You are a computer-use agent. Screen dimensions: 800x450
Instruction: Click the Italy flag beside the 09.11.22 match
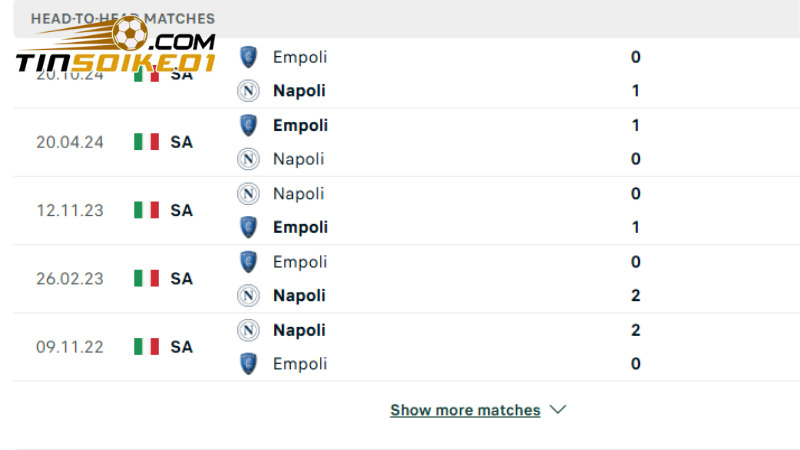[147, 347]
